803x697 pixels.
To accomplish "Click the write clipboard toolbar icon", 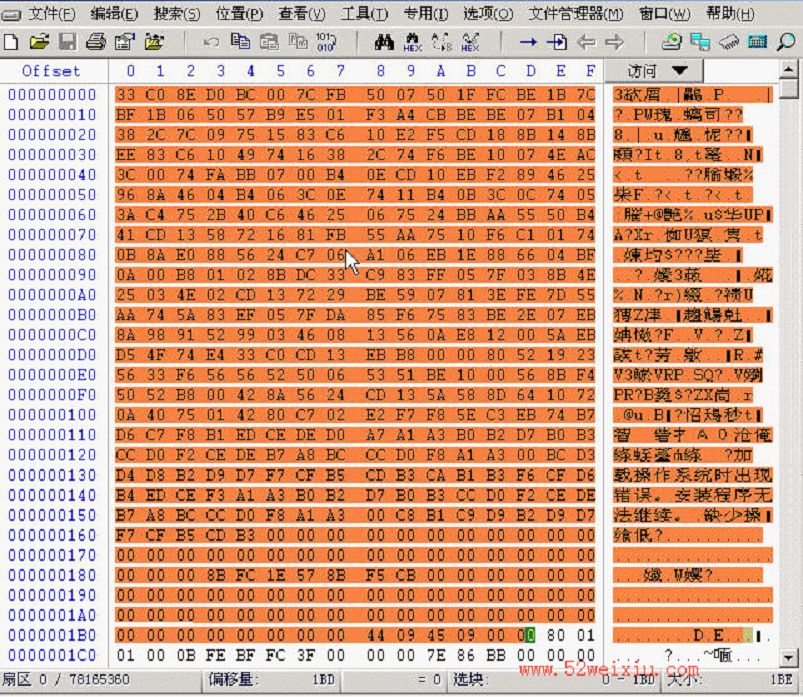I will click(298, 41).
